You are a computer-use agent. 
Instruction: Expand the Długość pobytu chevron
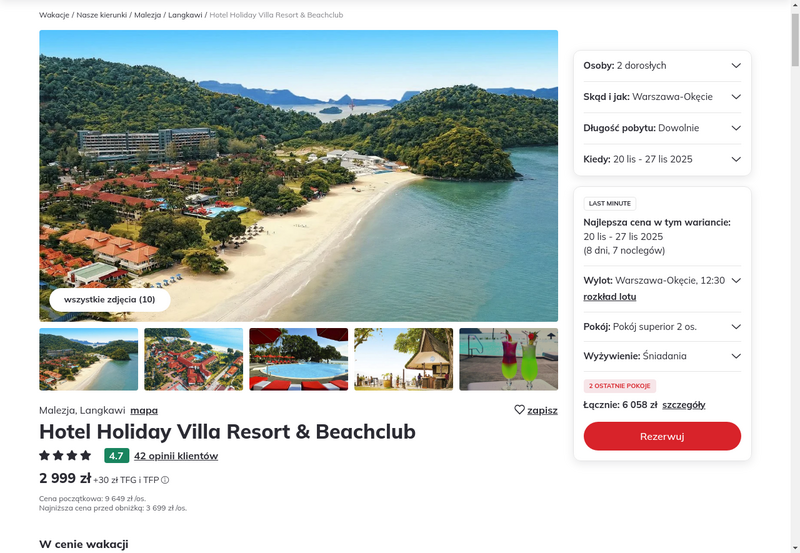point(736,128)
